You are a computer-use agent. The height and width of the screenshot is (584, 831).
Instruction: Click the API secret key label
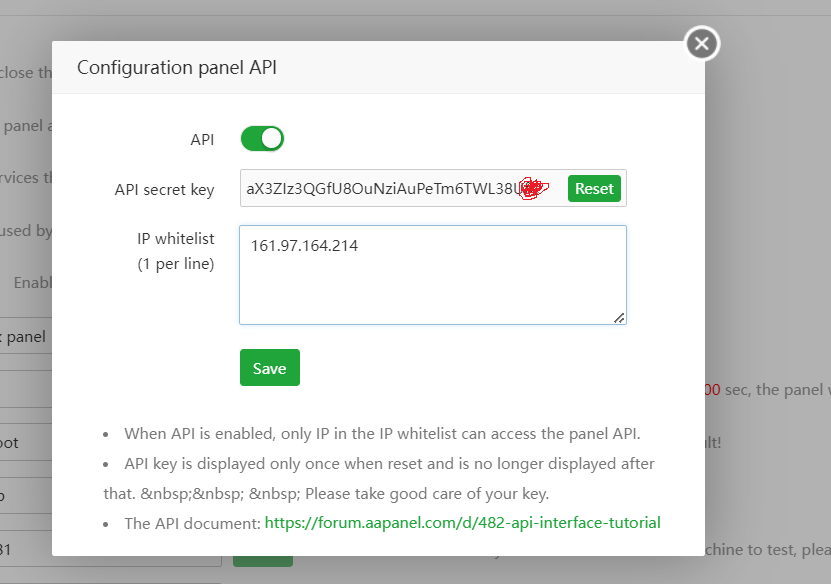(x=164, y=189)
